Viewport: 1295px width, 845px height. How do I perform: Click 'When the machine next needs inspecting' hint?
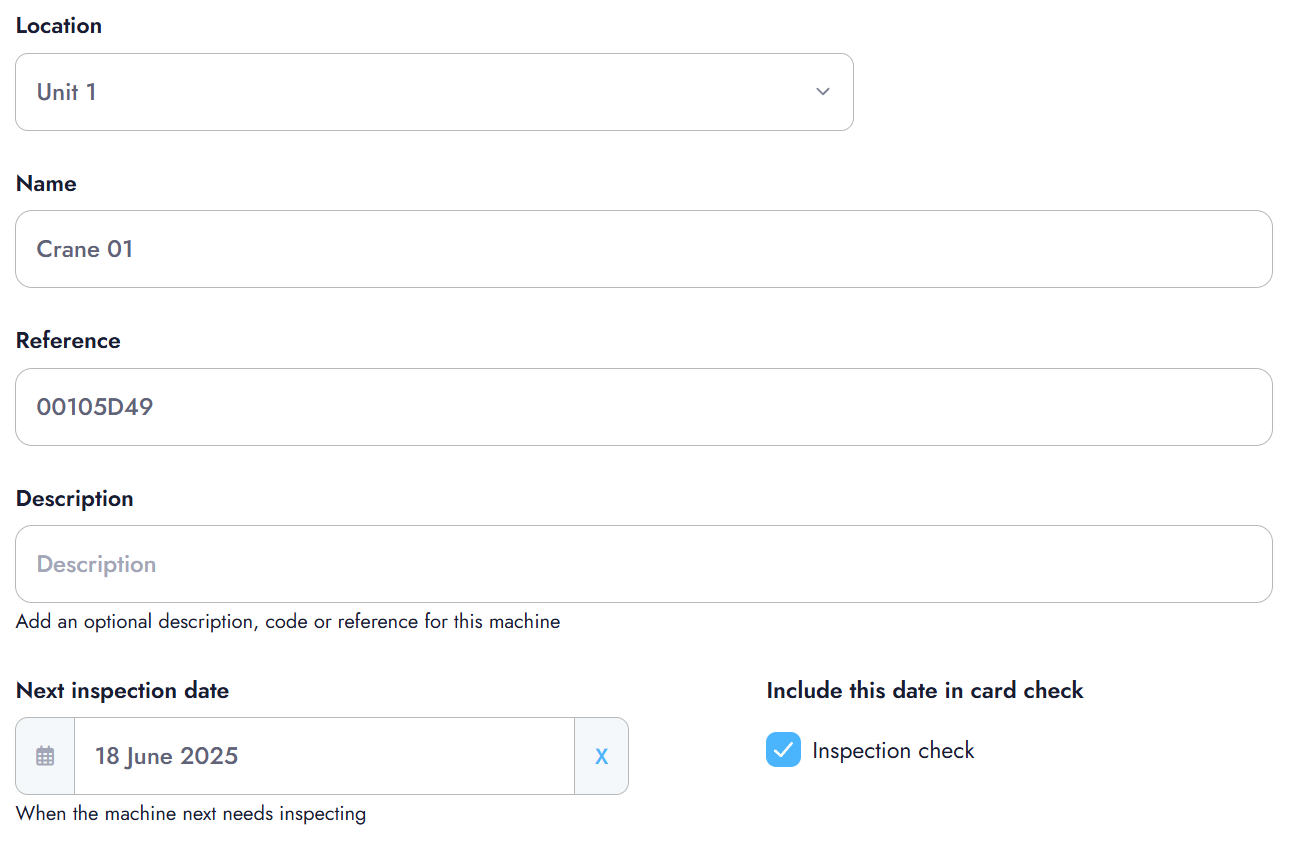click(191, 814)
